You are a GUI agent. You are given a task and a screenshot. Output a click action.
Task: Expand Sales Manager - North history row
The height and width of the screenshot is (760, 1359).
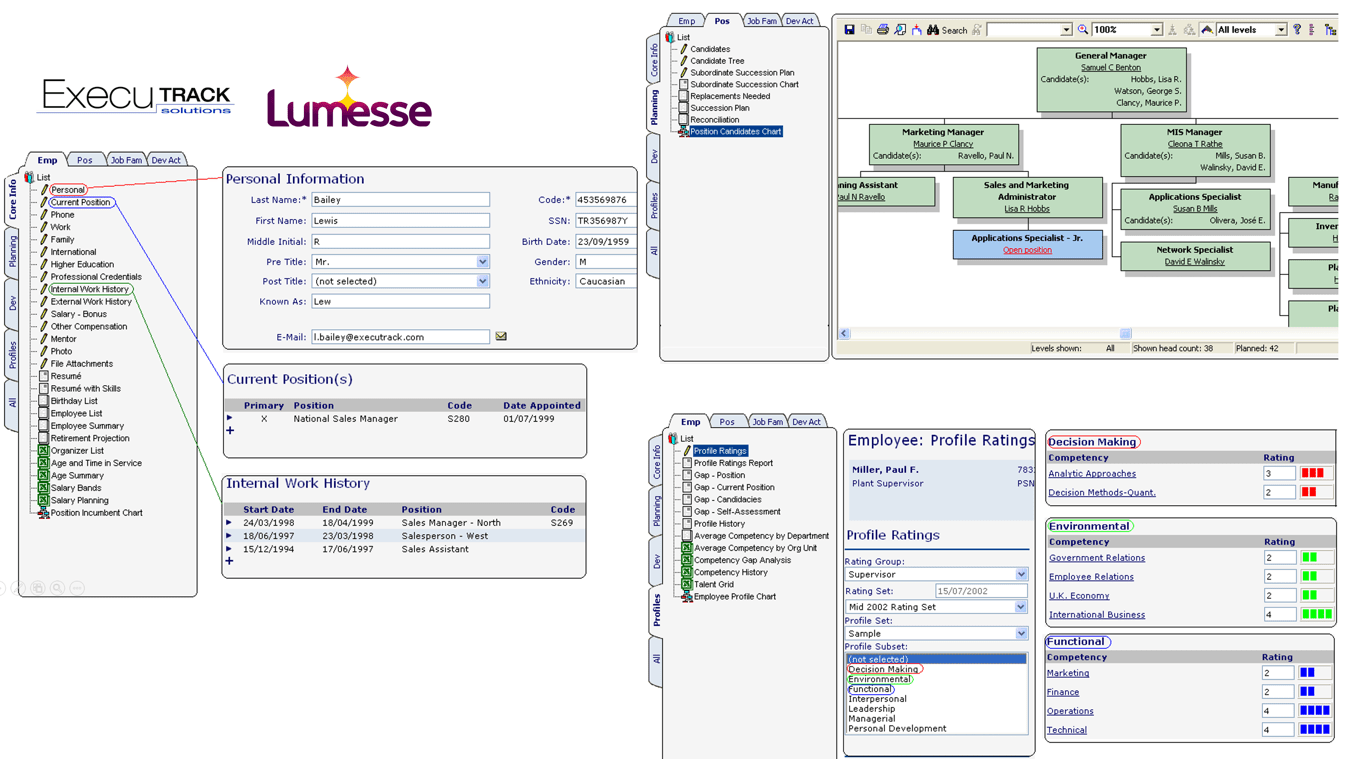click(x=229, y=523)
